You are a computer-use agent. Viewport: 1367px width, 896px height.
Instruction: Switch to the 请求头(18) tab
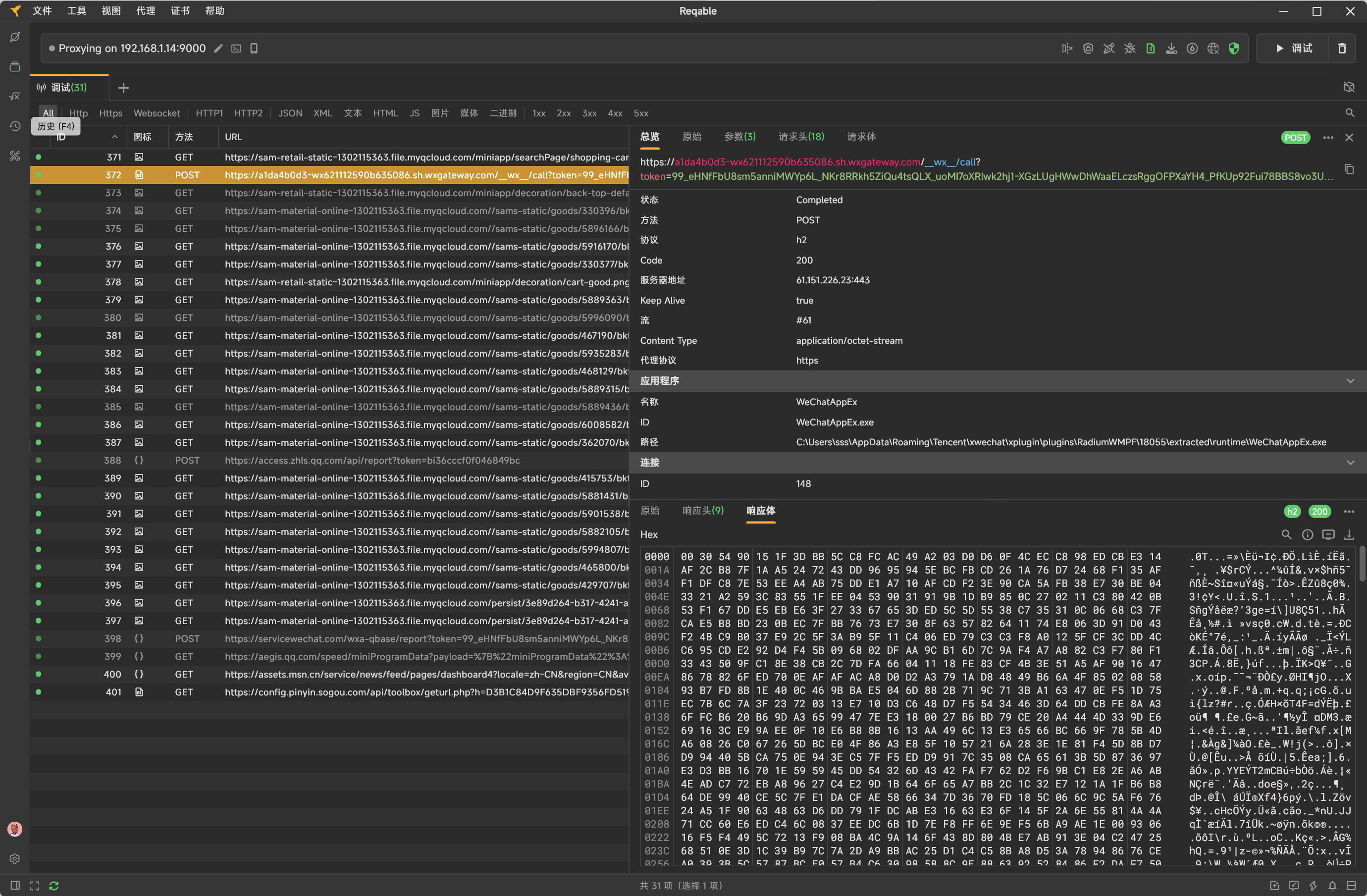click(801, 137)
